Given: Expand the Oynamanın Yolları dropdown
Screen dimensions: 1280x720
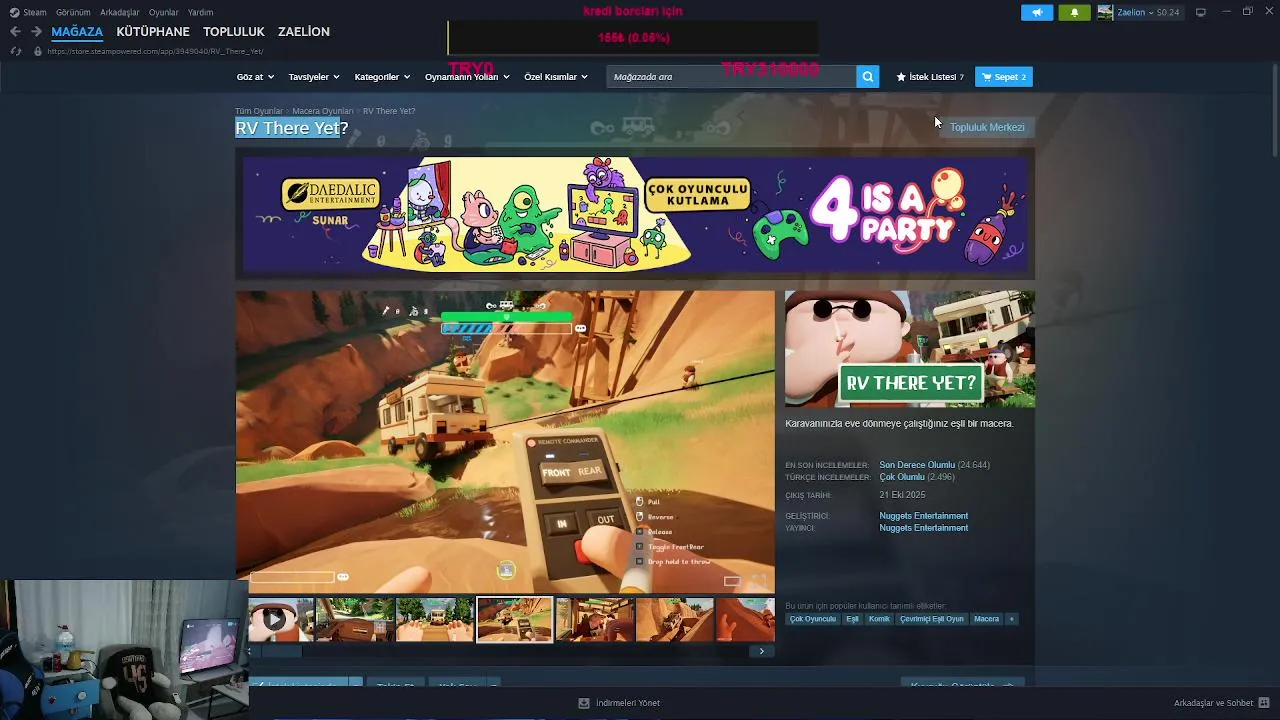Looking at the screenshot, I should click(467, 77).
